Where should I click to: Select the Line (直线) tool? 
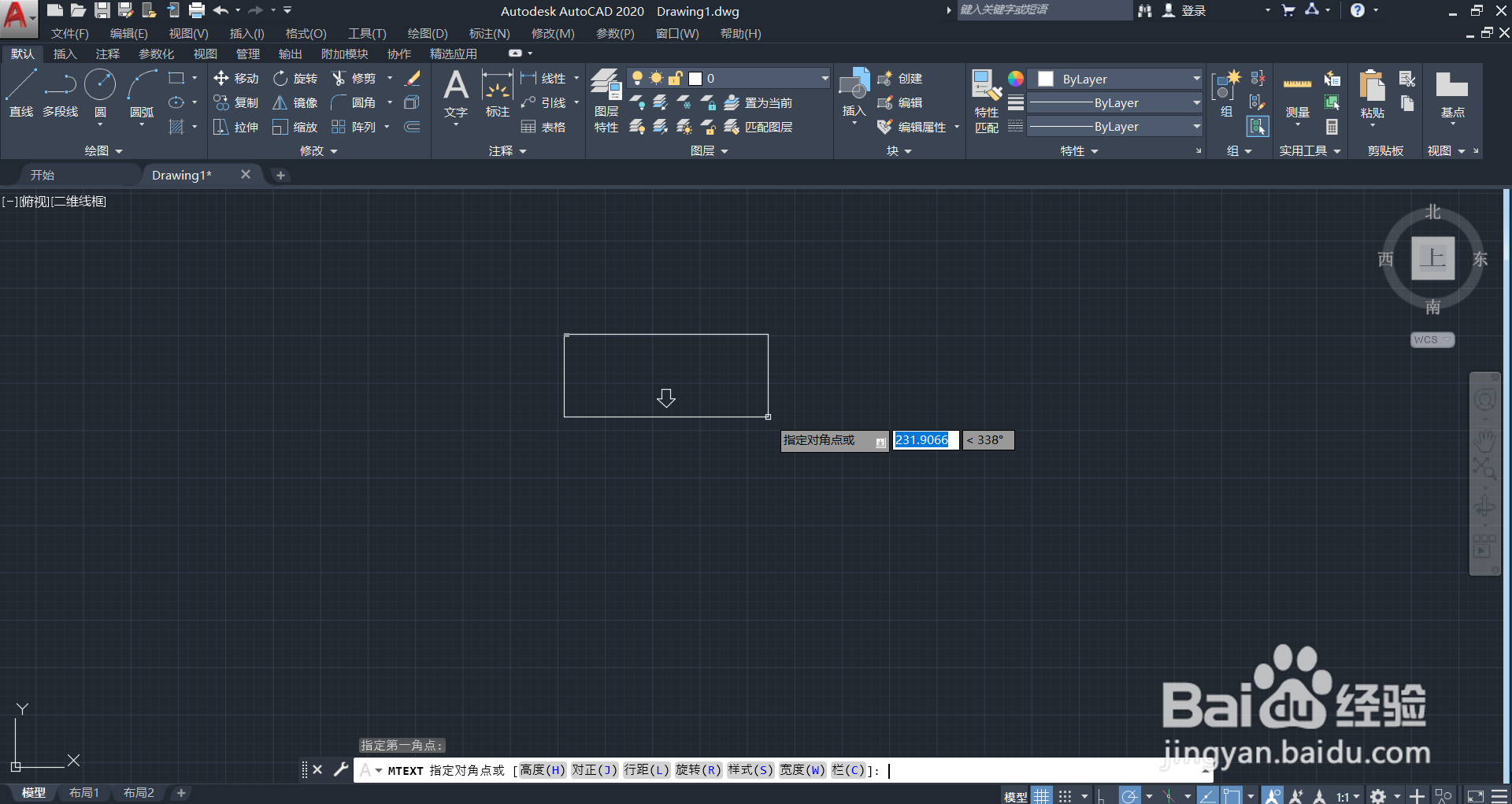(x=20, y=93)
